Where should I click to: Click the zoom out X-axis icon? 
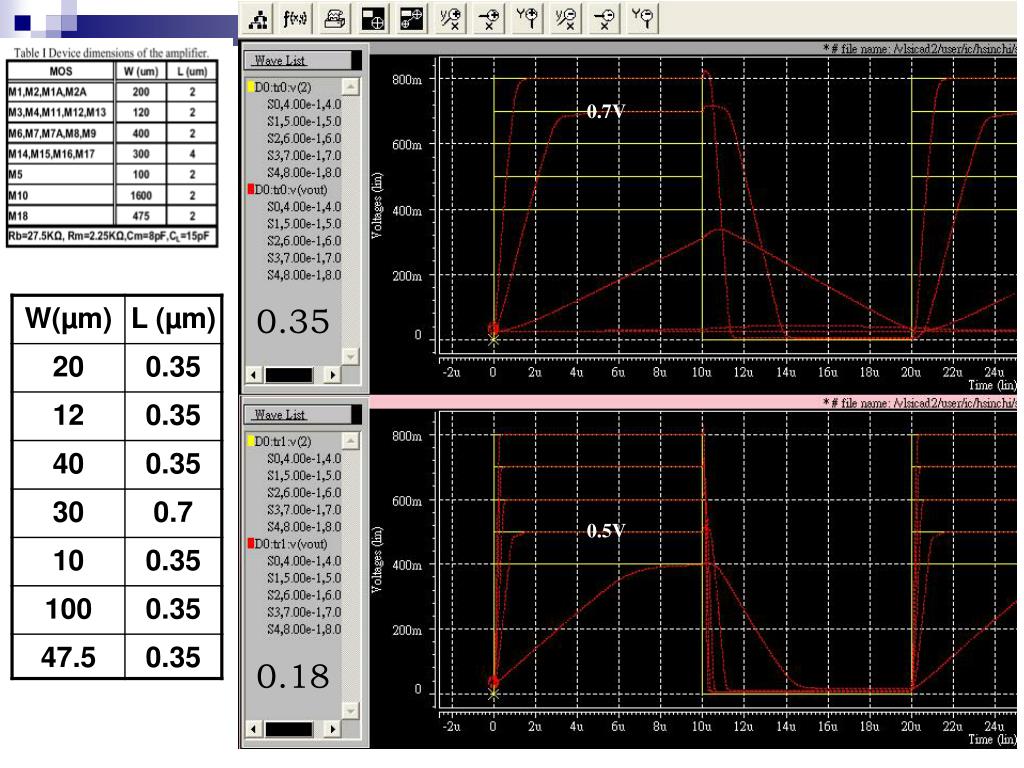604,19
